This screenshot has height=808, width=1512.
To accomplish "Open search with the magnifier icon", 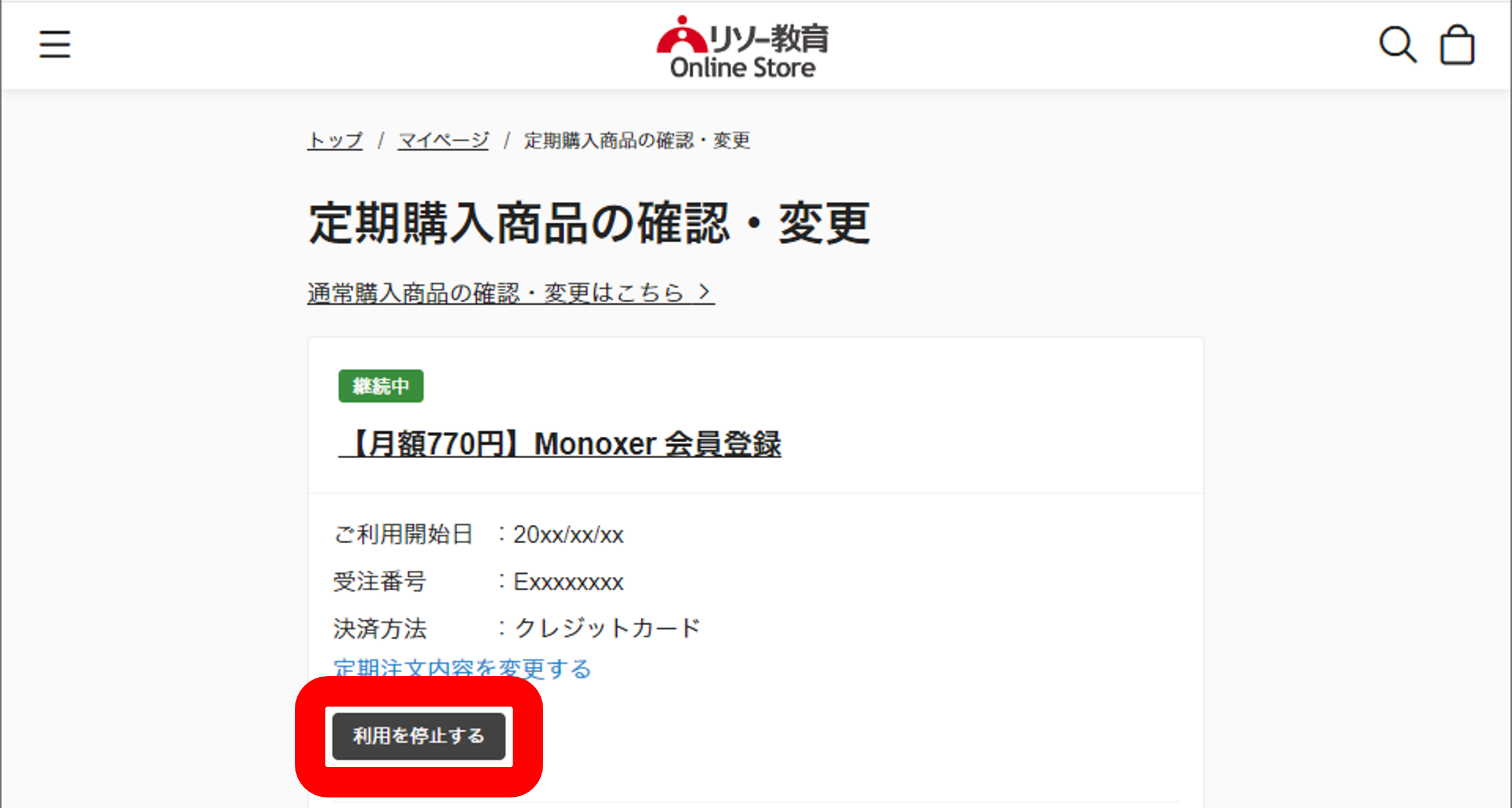I will point(1397,44).
